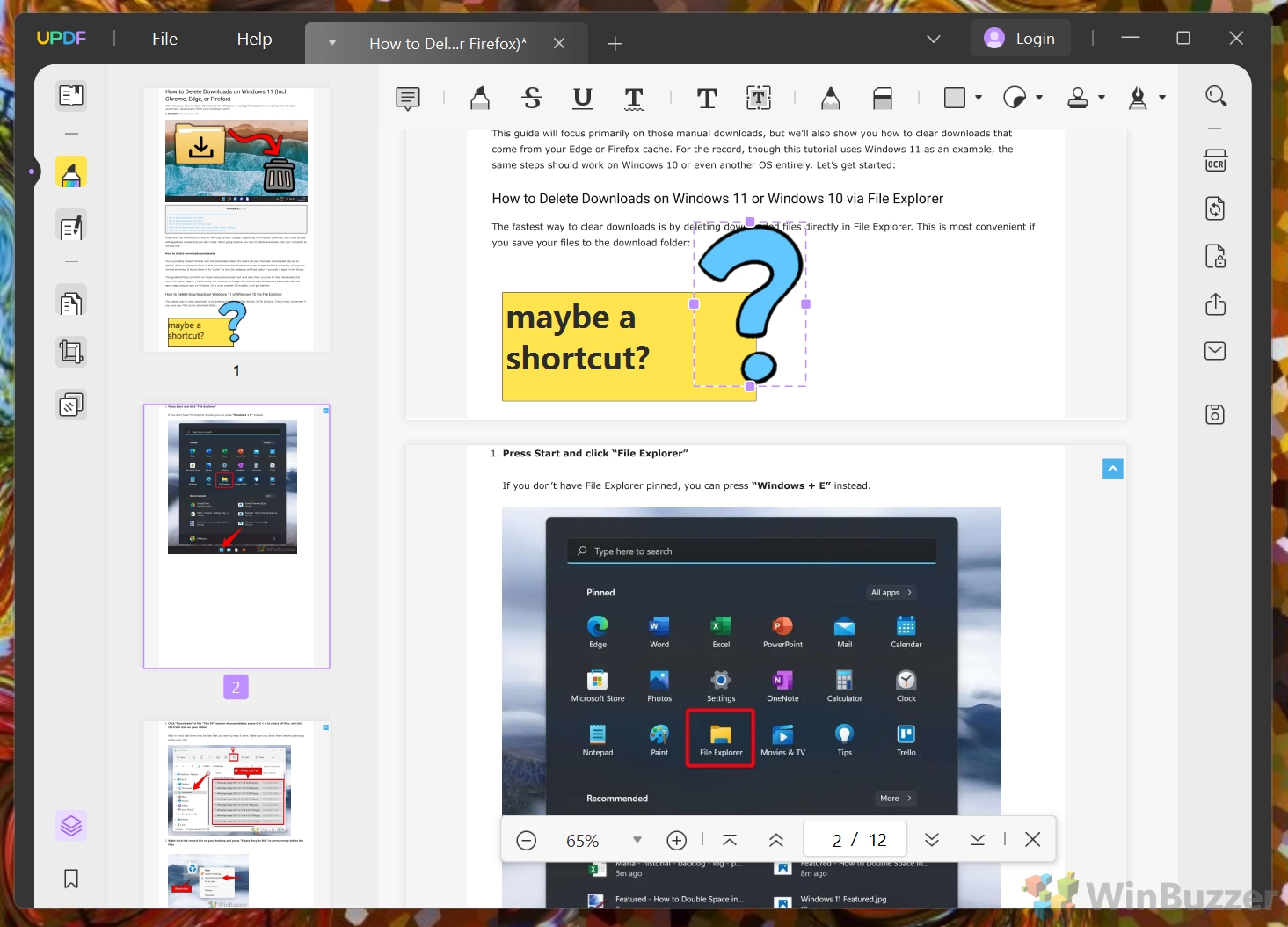Select the Signature pen tool

click(x=1138, y=98)
